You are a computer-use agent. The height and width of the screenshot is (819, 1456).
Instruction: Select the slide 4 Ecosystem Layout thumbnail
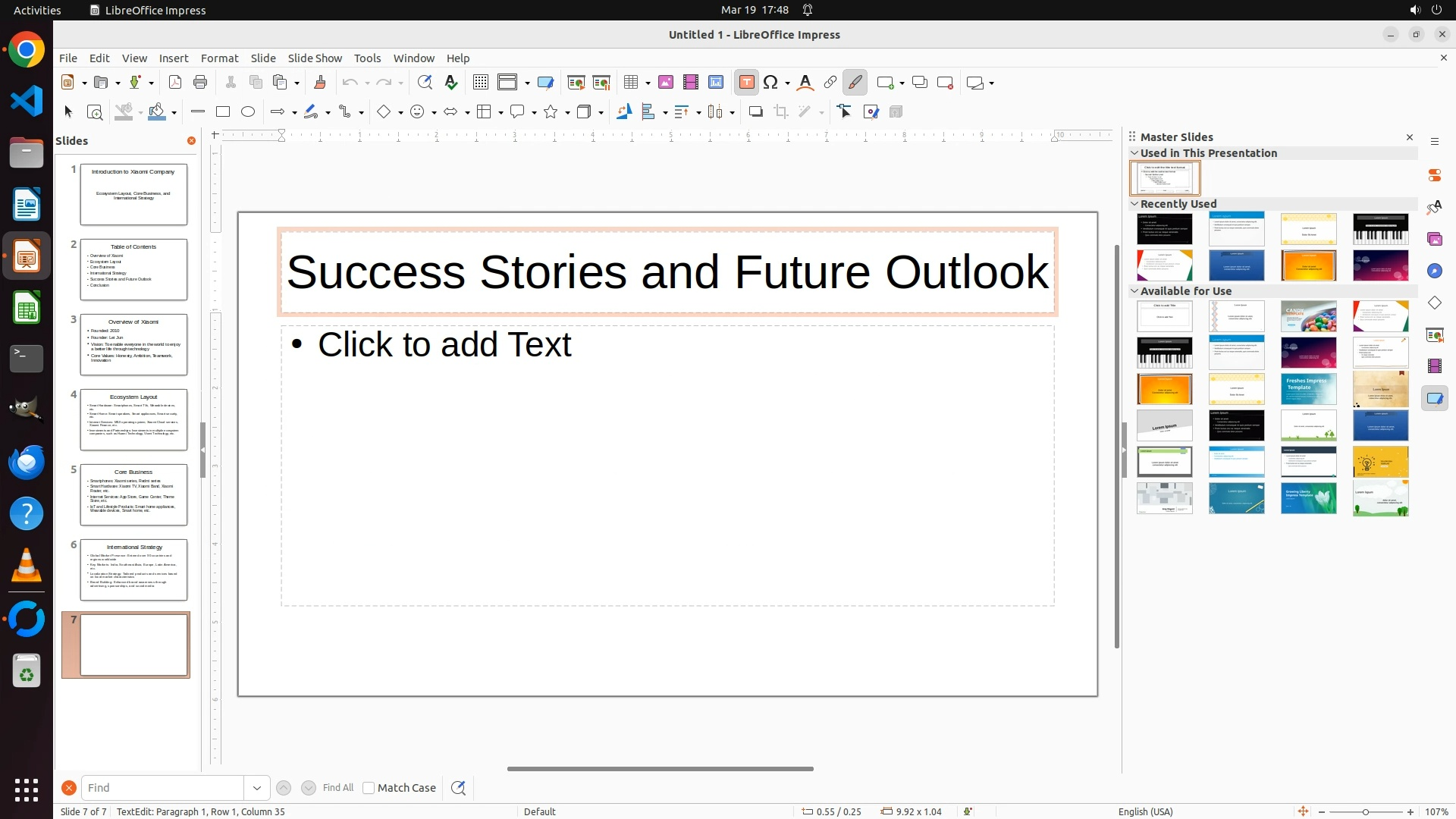pos(133,419)
